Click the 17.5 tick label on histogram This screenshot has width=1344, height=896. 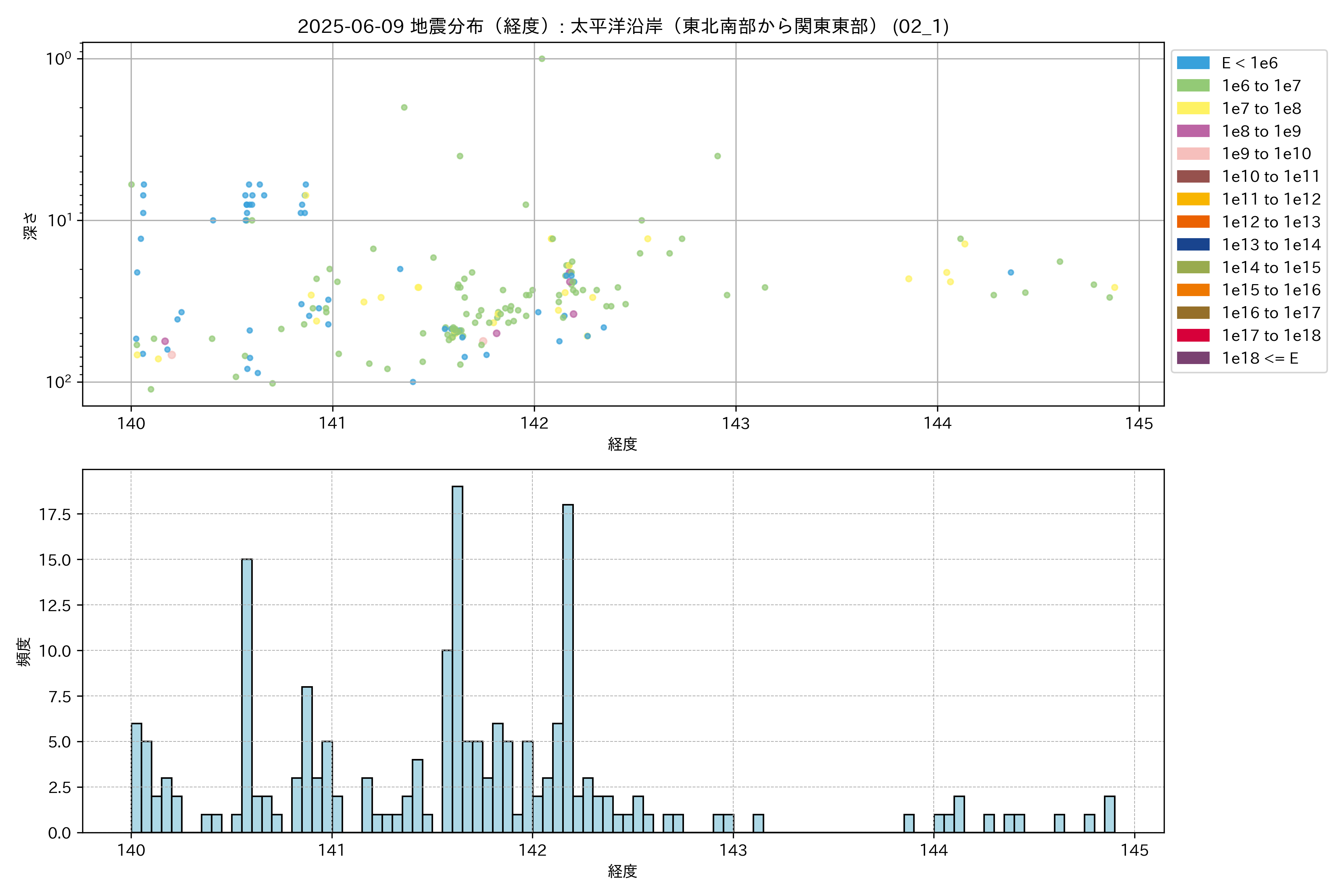pos(55,514)
